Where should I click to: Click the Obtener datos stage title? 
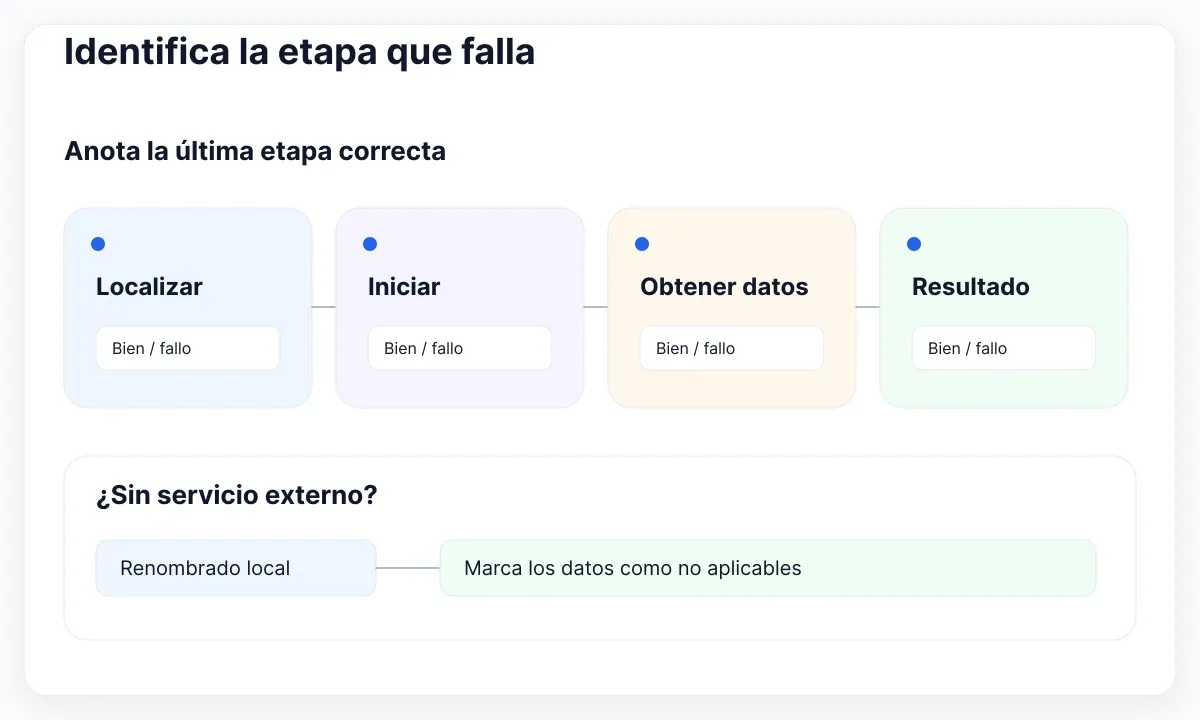[724, 287]
